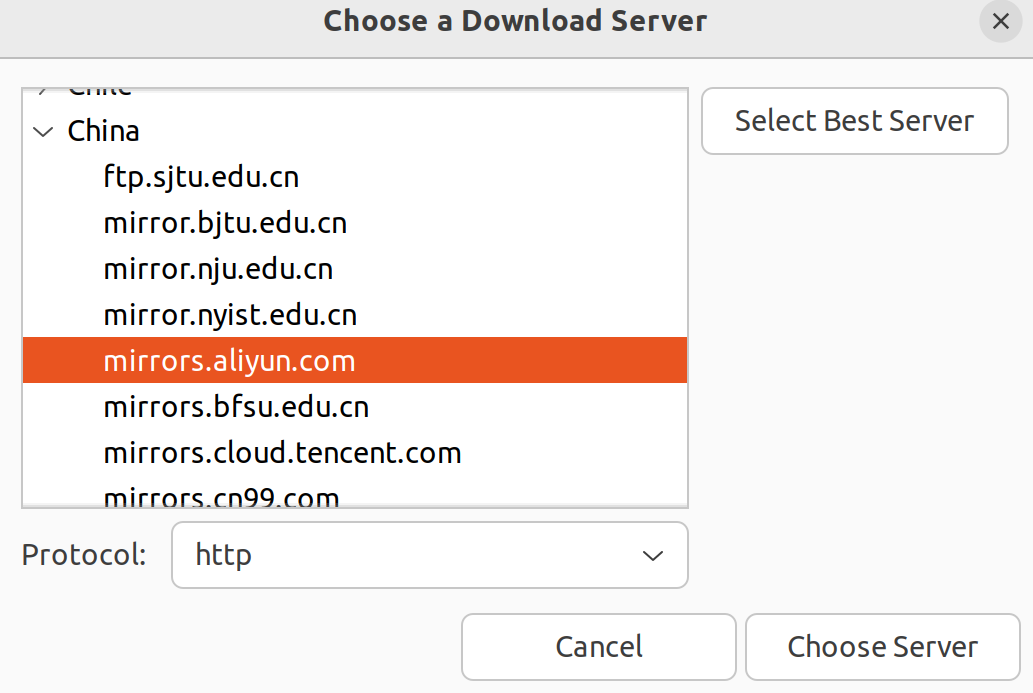
Task: Expand the partially visible country above China
Action: [43, 91]
